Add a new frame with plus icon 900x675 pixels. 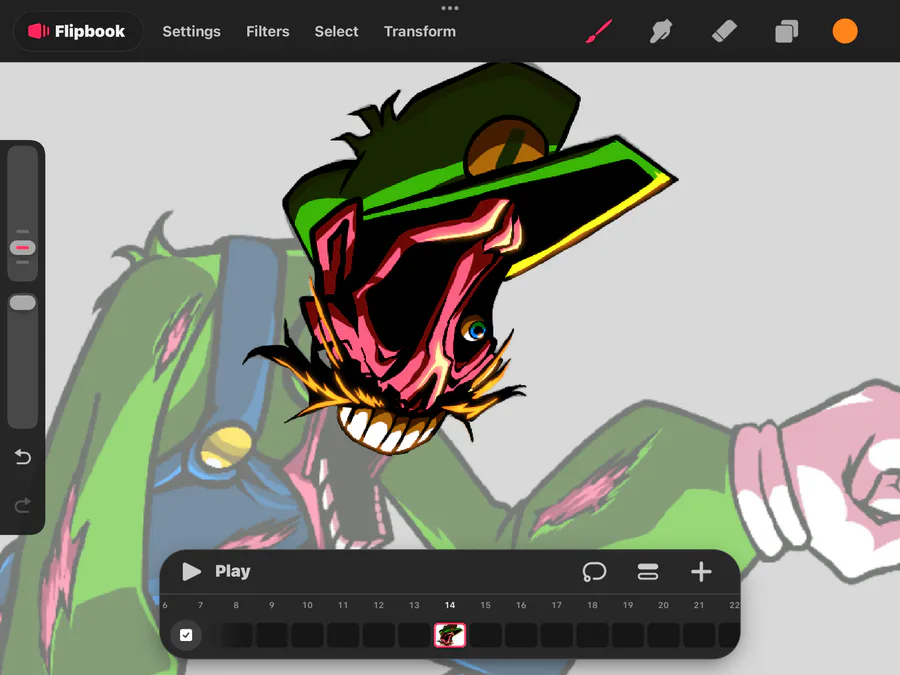coord(701,572)
